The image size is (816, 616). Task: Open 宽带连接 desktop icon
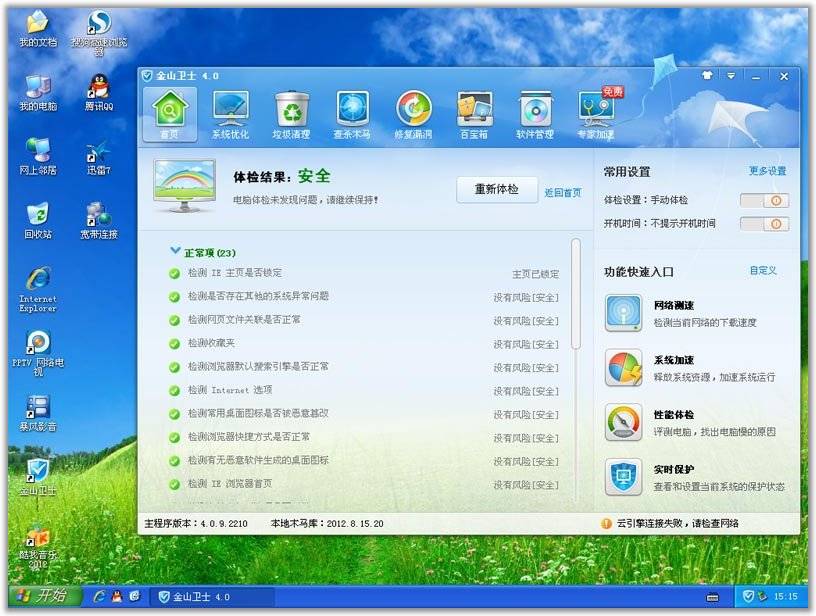[99, 221]
